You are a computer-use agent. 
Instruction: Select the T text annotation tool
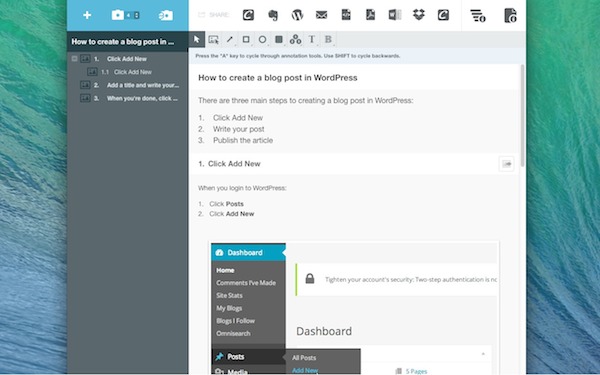point(312,39)
